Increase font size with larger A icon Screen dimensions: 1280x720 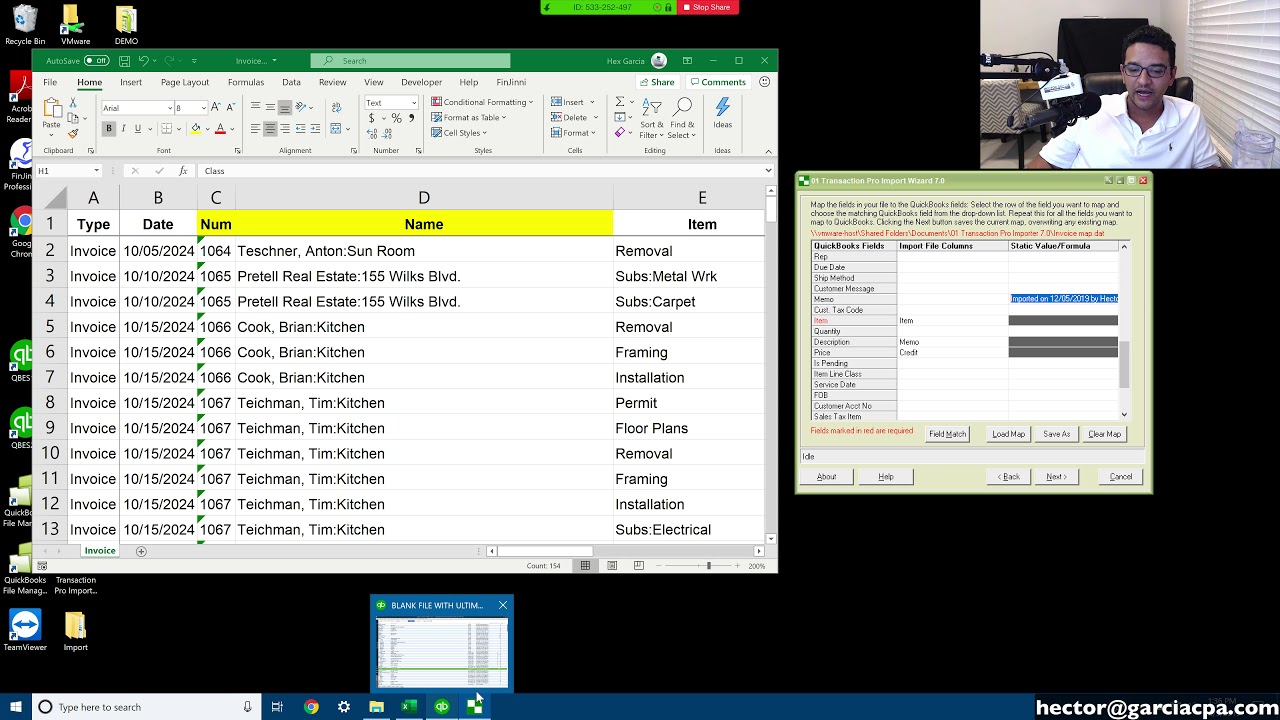[215, 107]
